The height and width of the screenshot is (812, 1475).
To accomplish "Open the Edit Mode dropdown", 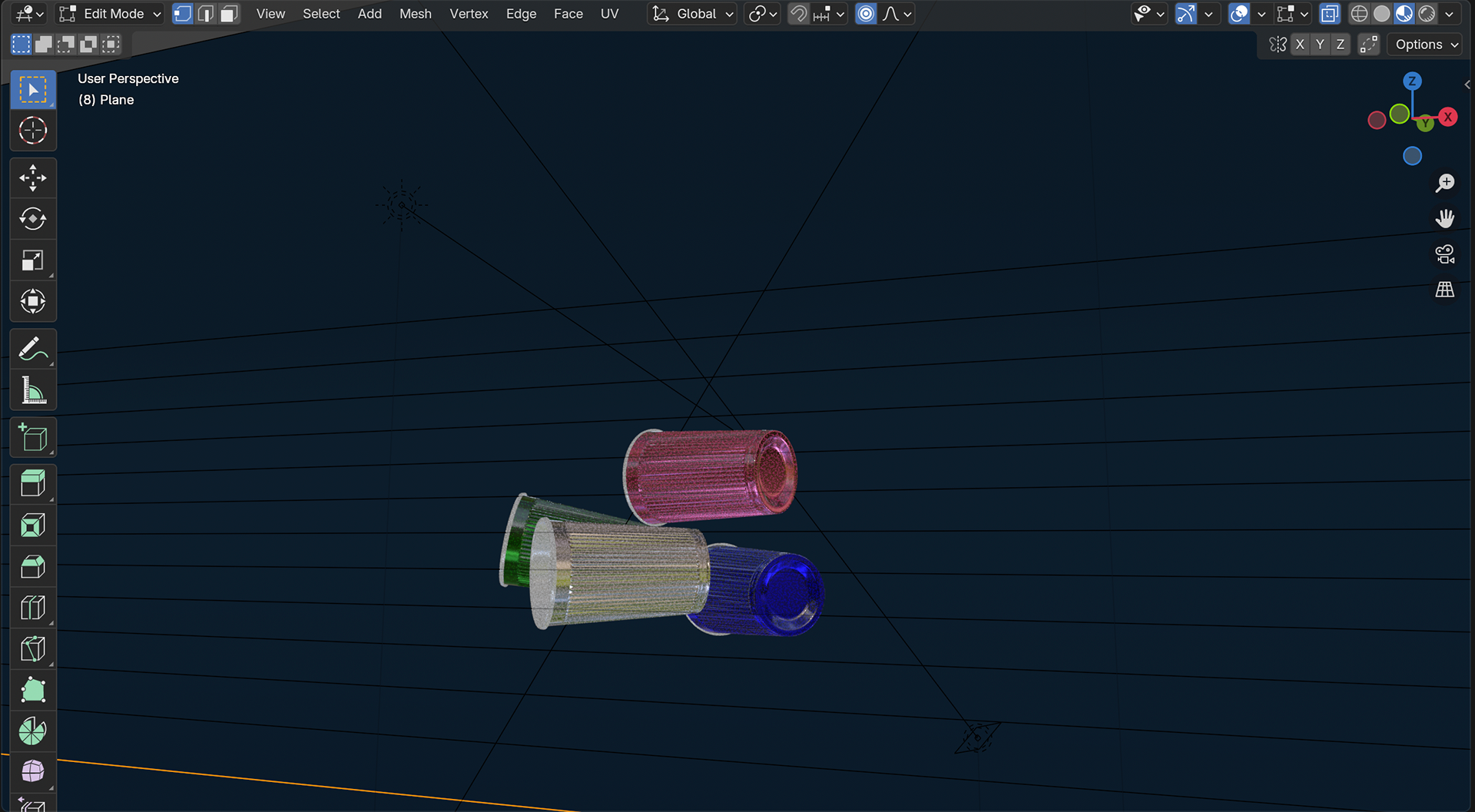I will point(111,14).
